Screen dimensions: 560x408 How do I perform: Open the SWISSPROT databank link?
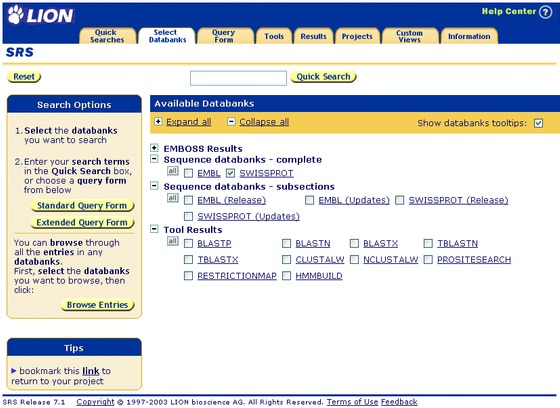tap(266, 173)
